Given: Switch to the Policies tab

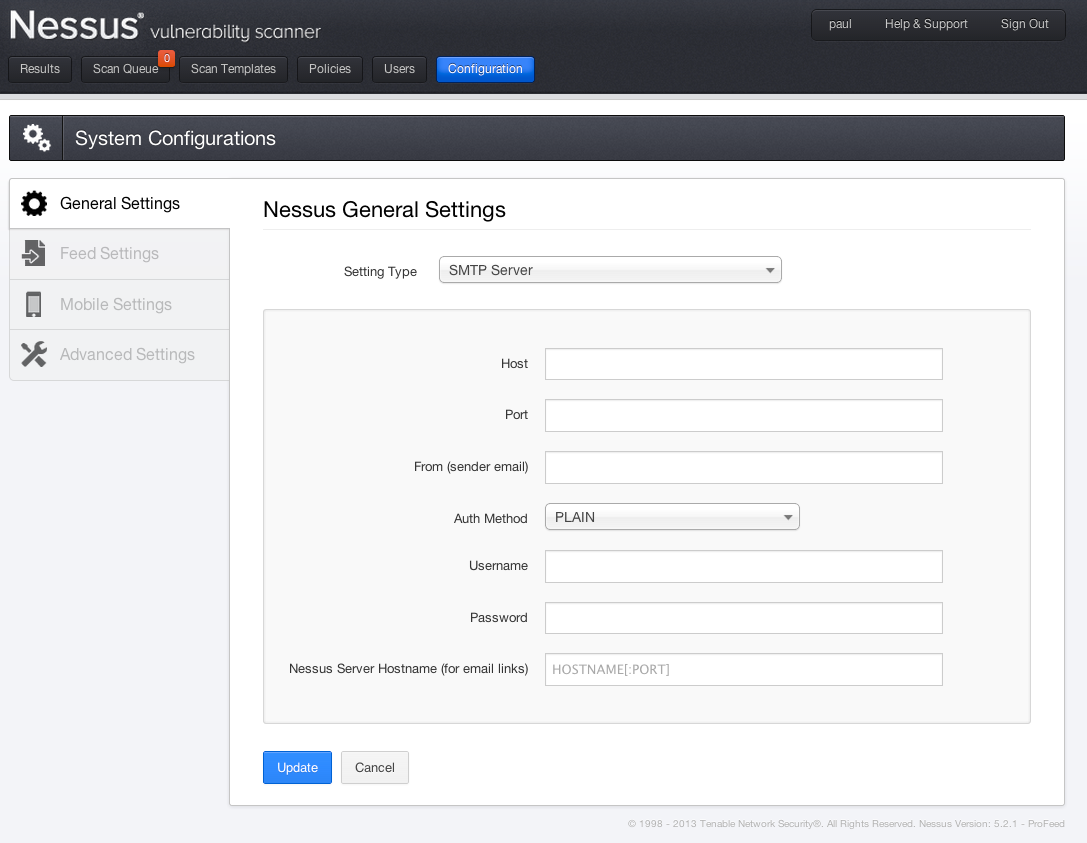Looking at the screenshot, I should click(x=329, y=69).
